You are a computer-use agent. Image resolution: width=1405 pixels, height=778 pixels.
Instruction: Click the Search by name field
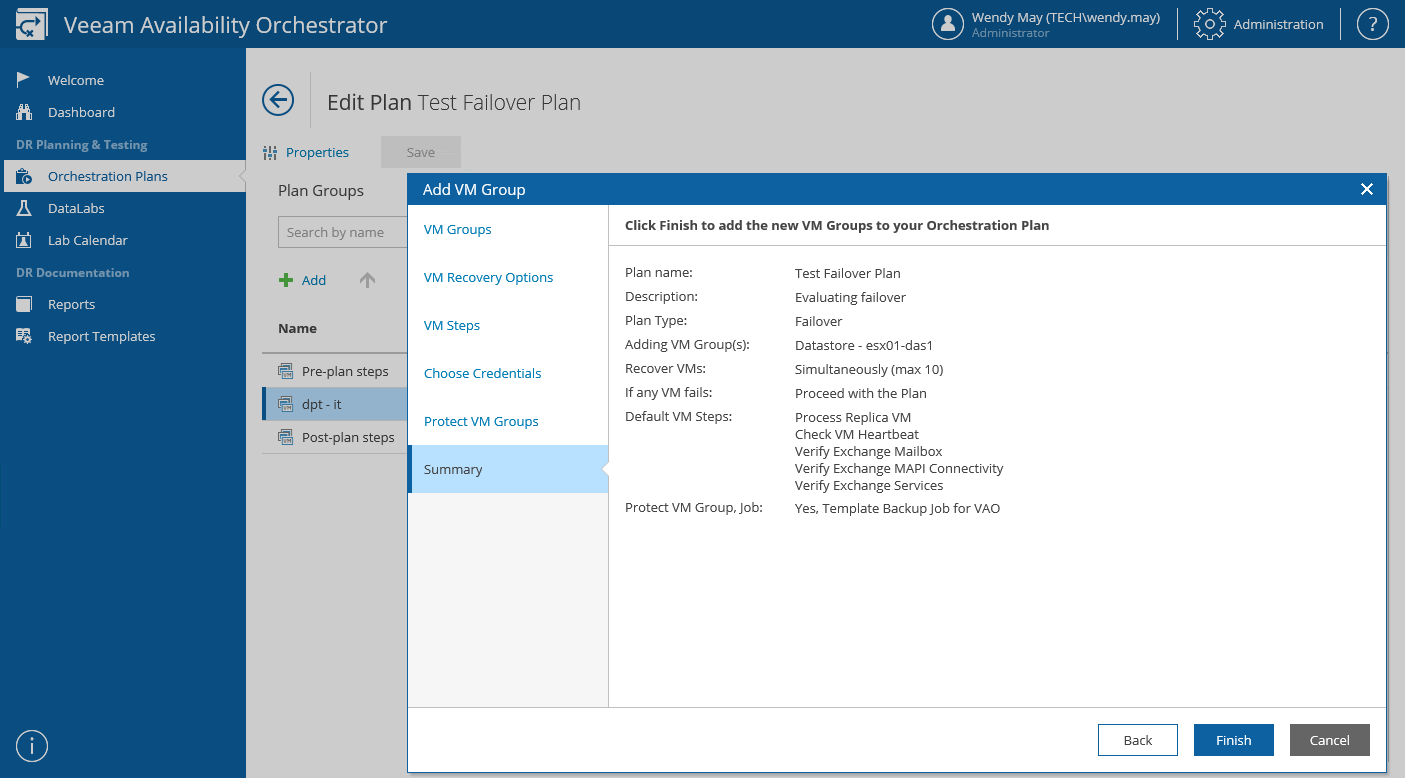pyautogui.click(x=342, y=232)
